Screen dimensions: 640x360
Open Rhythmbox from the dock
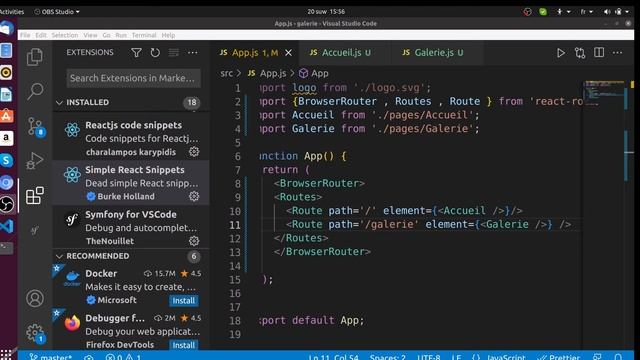(7, 73)
